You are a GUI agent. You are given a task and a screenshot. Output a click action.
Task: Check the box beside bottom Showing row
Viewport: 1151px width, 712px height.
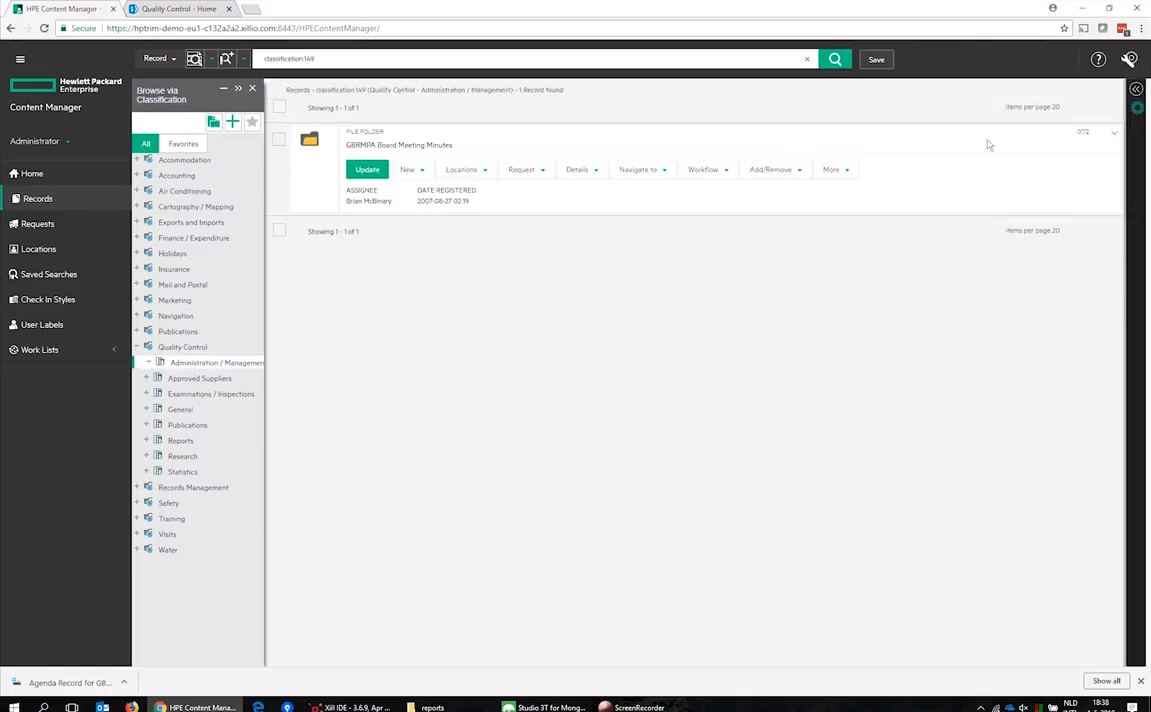pos(280,231)
